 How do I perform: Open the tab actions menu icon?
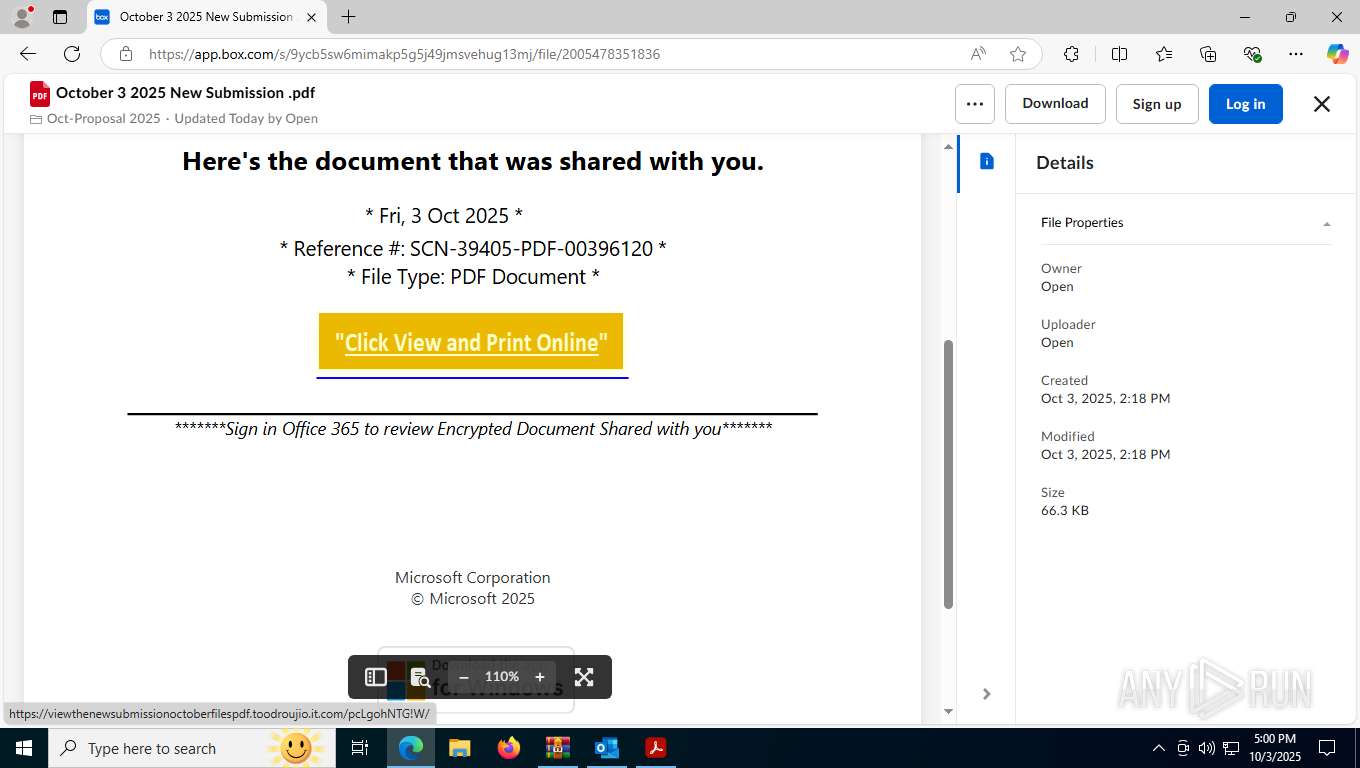tap(60, 17)
